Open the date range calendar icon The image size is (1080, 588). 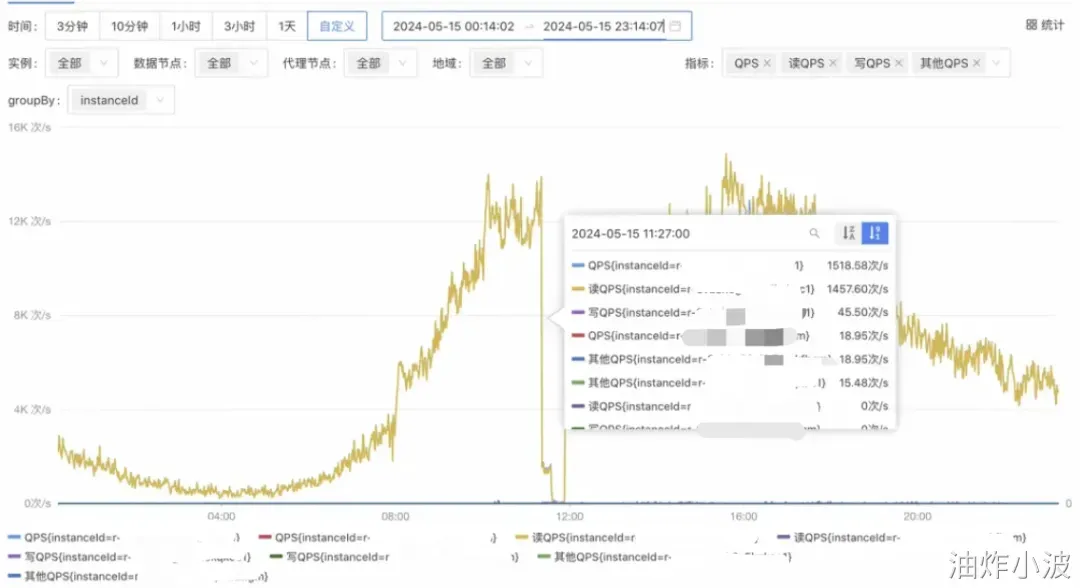676,26
